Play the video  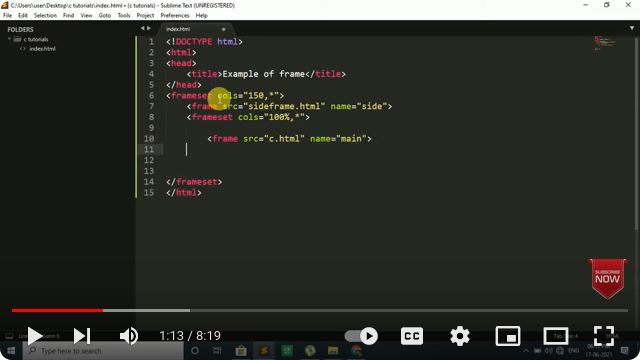[x=35, y=336]
